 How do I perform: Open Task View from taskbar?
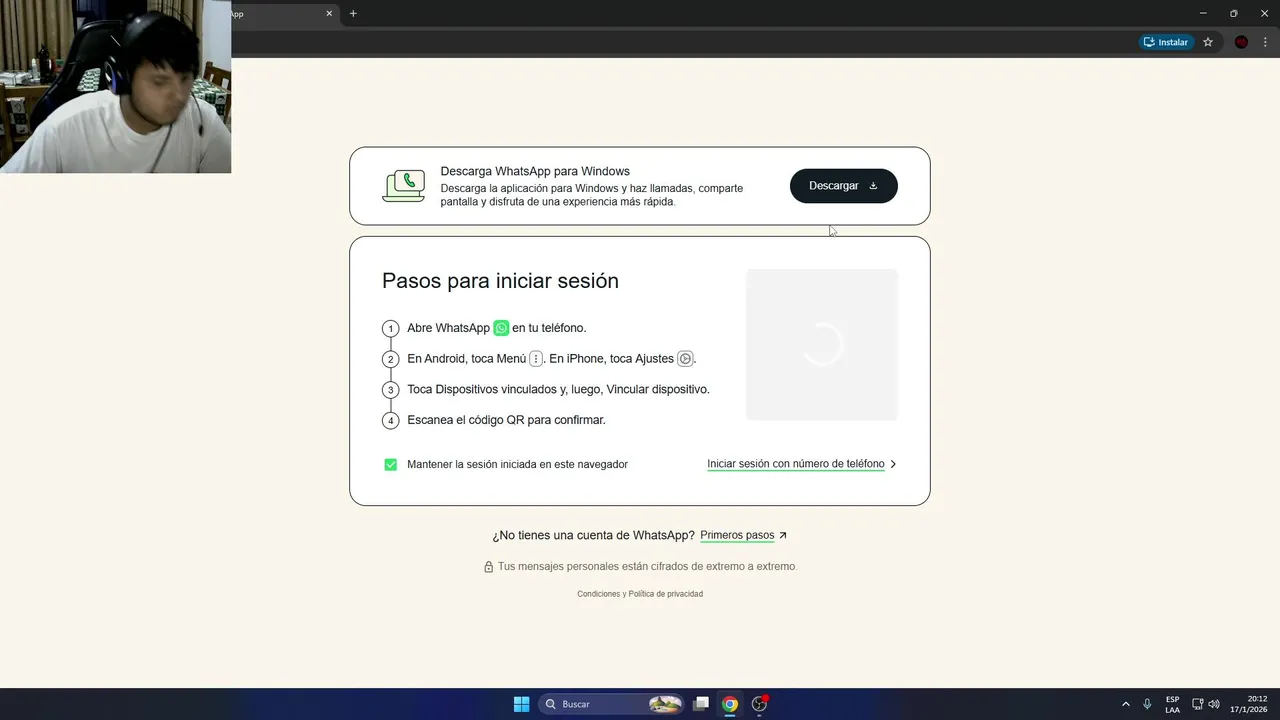[701, 704]
